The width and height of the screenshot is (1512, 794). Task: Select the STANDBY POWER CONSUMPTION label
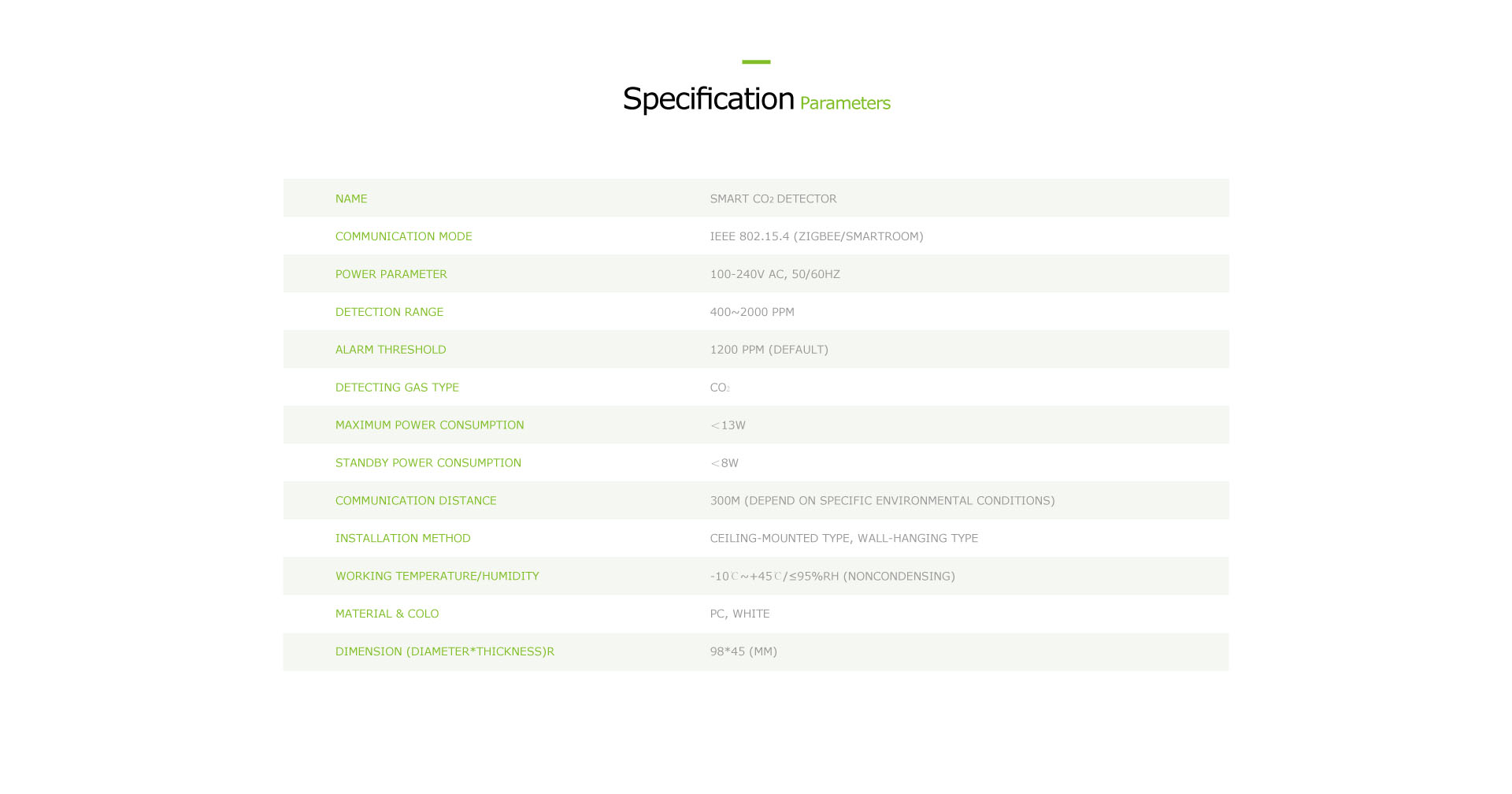pos(428,463)
